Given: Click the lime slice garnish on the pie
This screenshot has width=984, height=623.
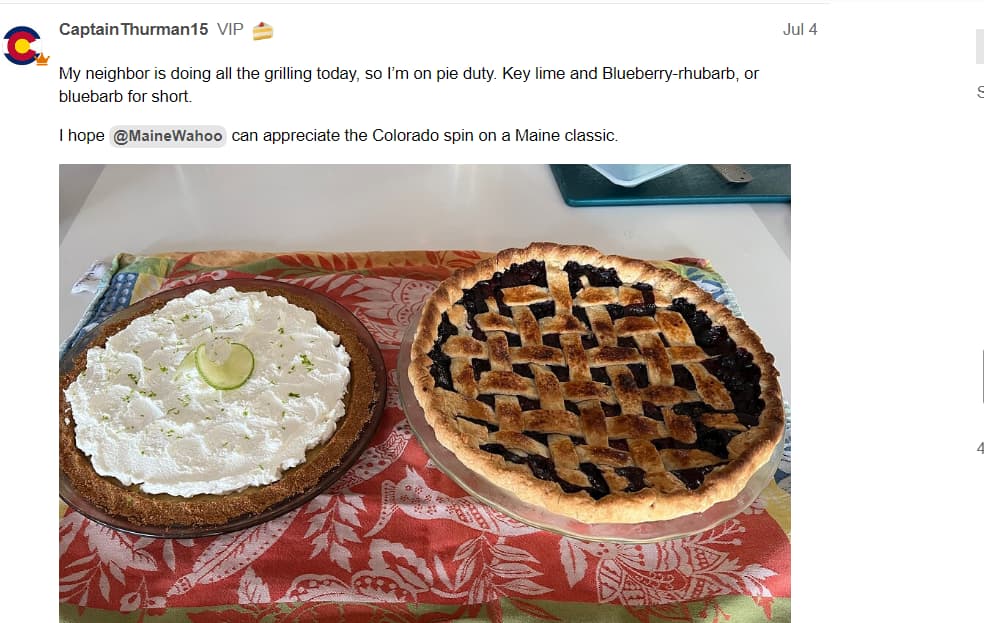Looking at the screenshot, I should coord(224,365).
